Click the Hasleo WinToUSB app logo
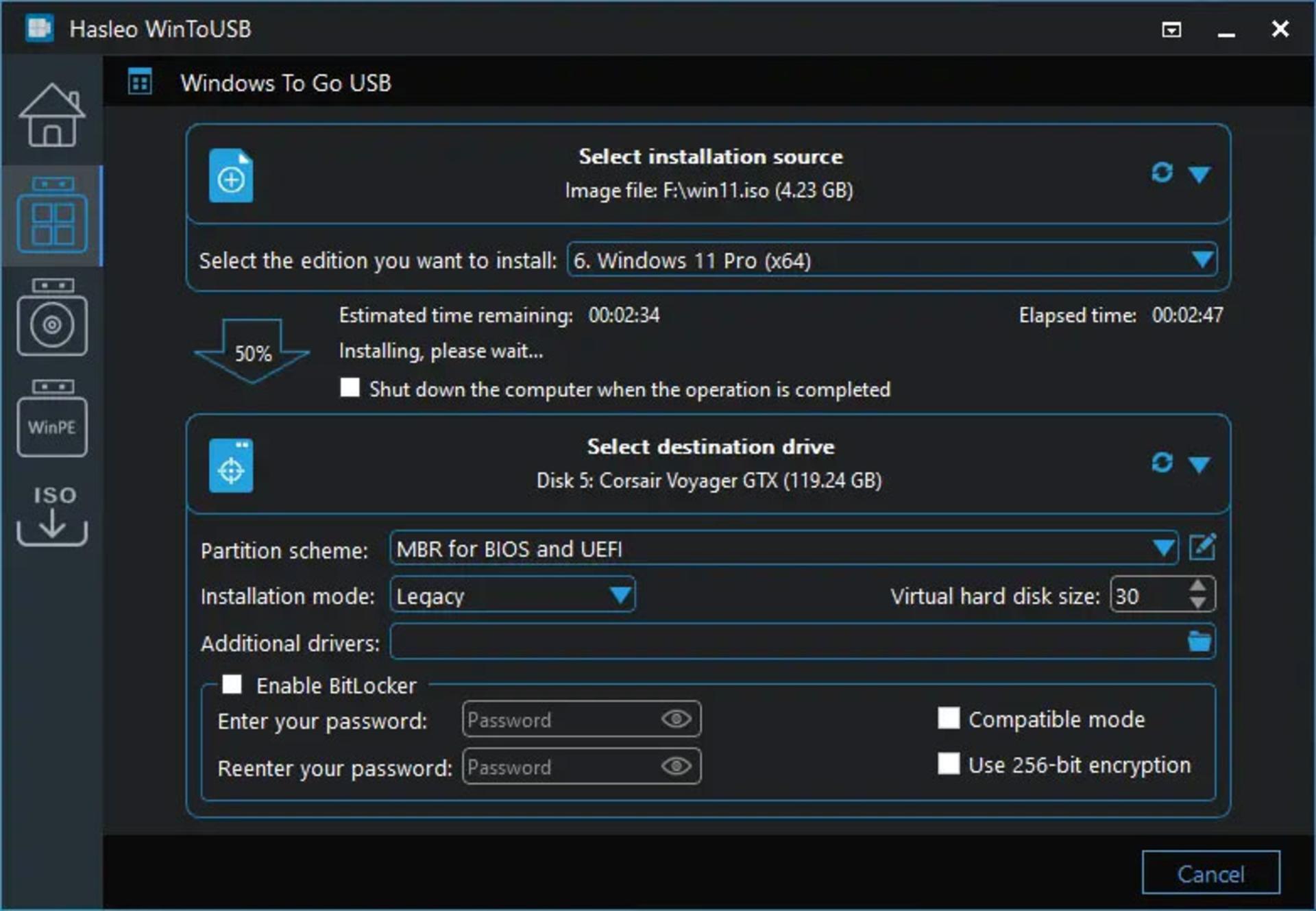This screenshot has height=911, width=1316. [x=39, y=29]
